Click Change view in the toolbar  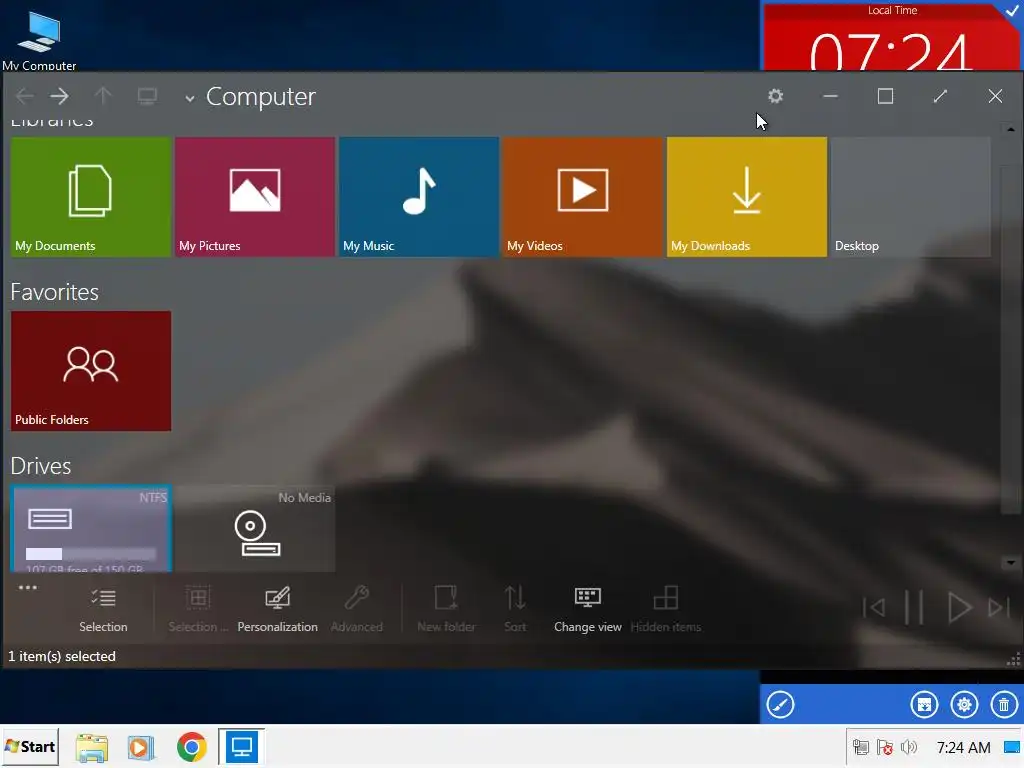coord(588,609)
